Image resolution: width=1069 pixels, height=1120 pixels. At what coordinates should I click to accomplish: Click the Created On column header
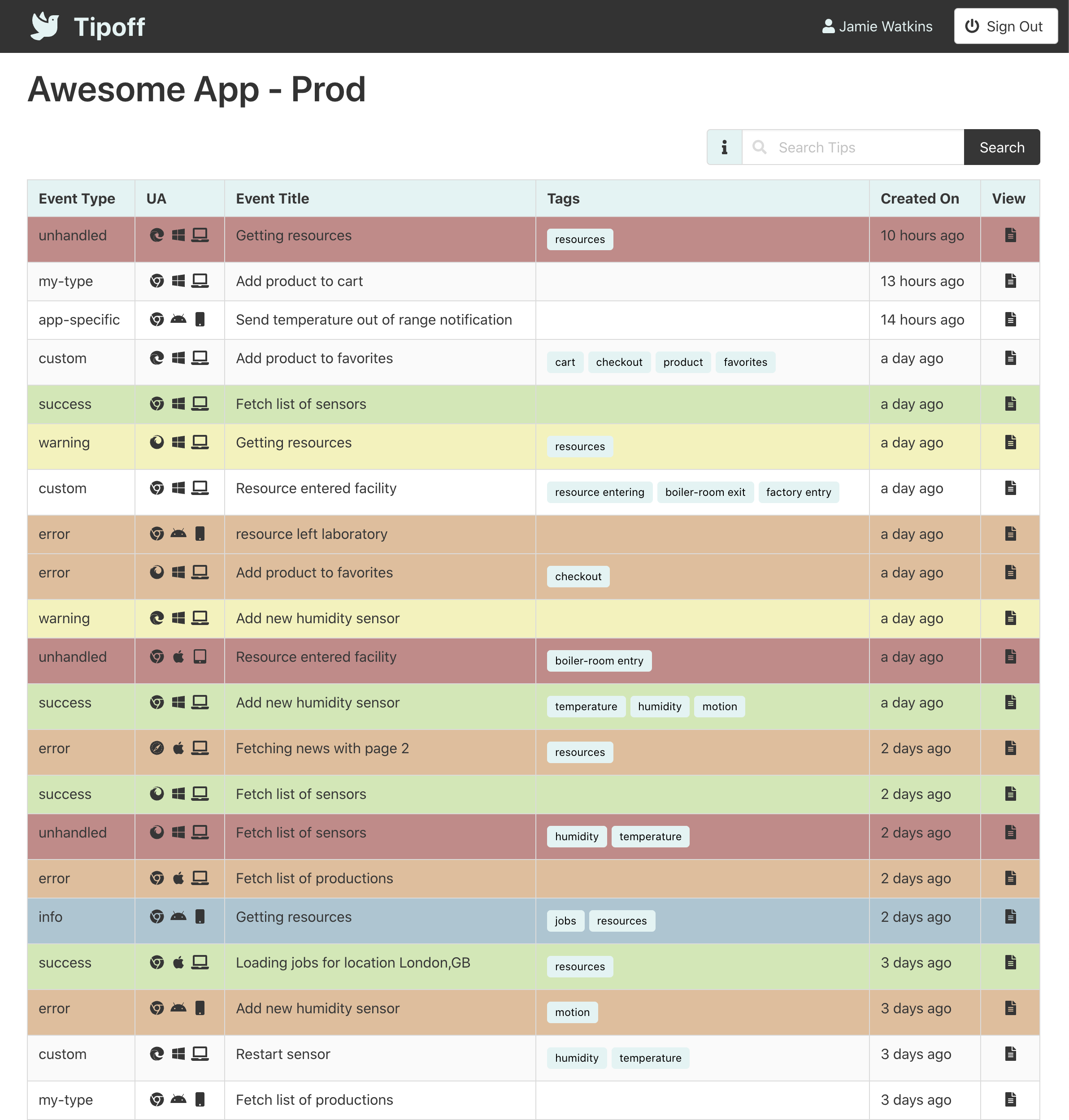point(920,199)
